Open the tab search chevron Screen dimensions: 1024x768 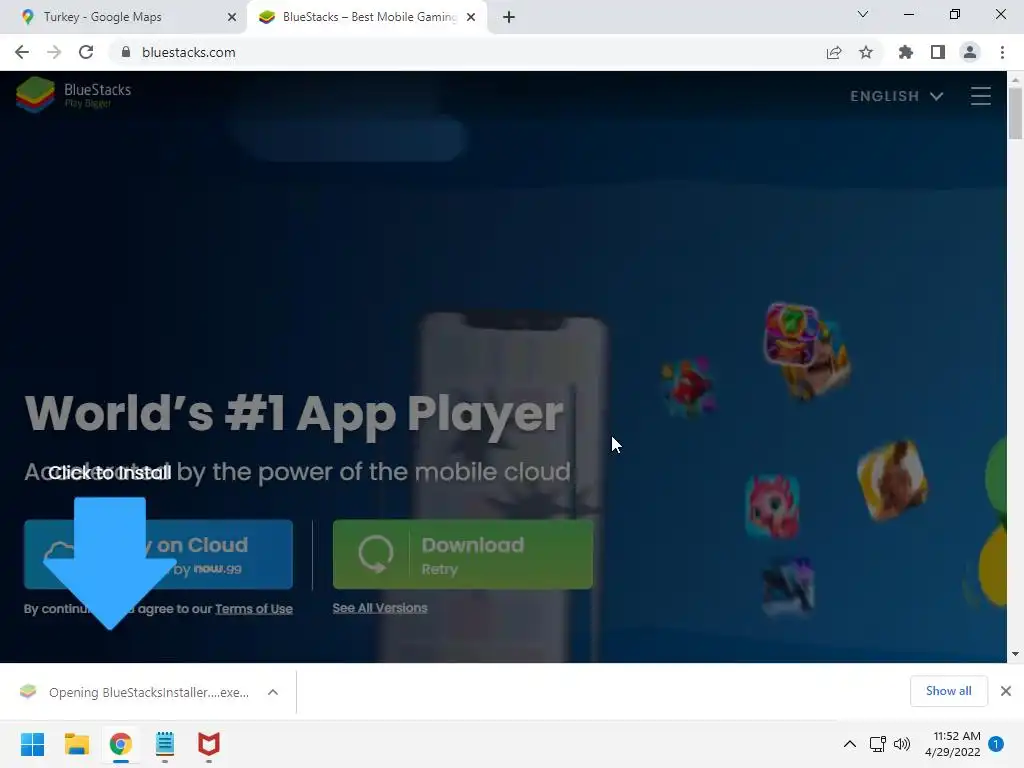(x=863, y=14)
